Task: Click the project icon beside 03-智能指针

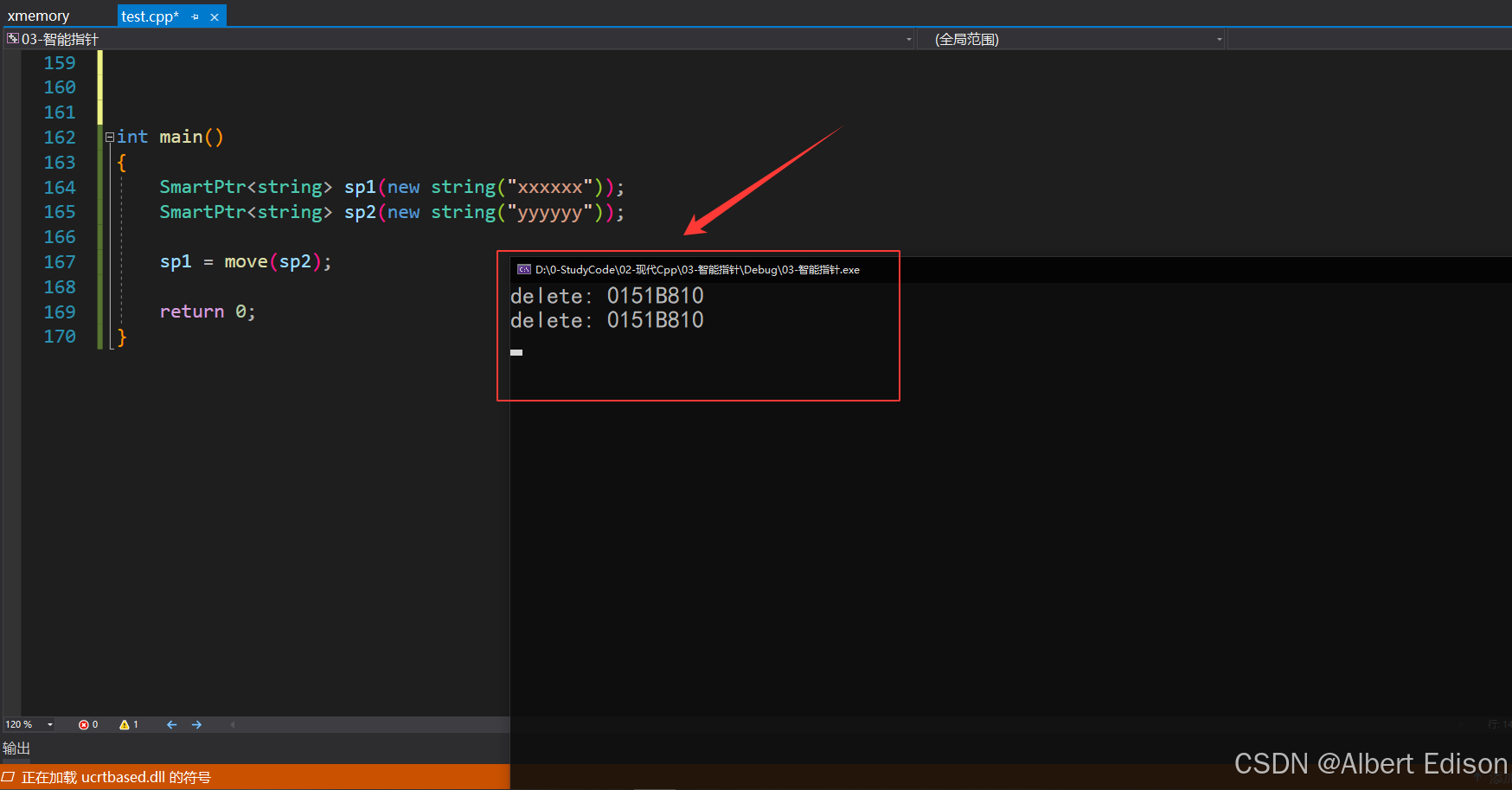Action: coord(13,38)
